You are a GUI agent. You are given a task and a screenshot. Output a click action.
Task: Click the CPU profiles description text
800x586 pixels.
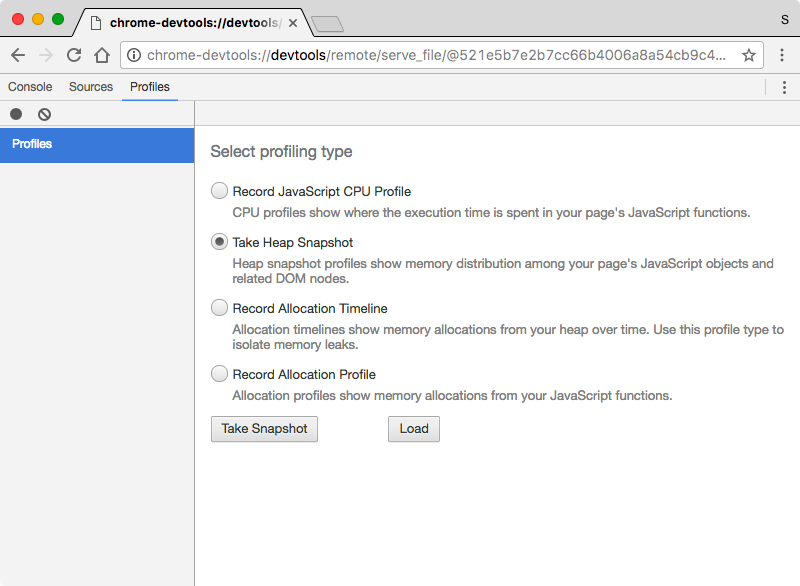coord(491,213)
